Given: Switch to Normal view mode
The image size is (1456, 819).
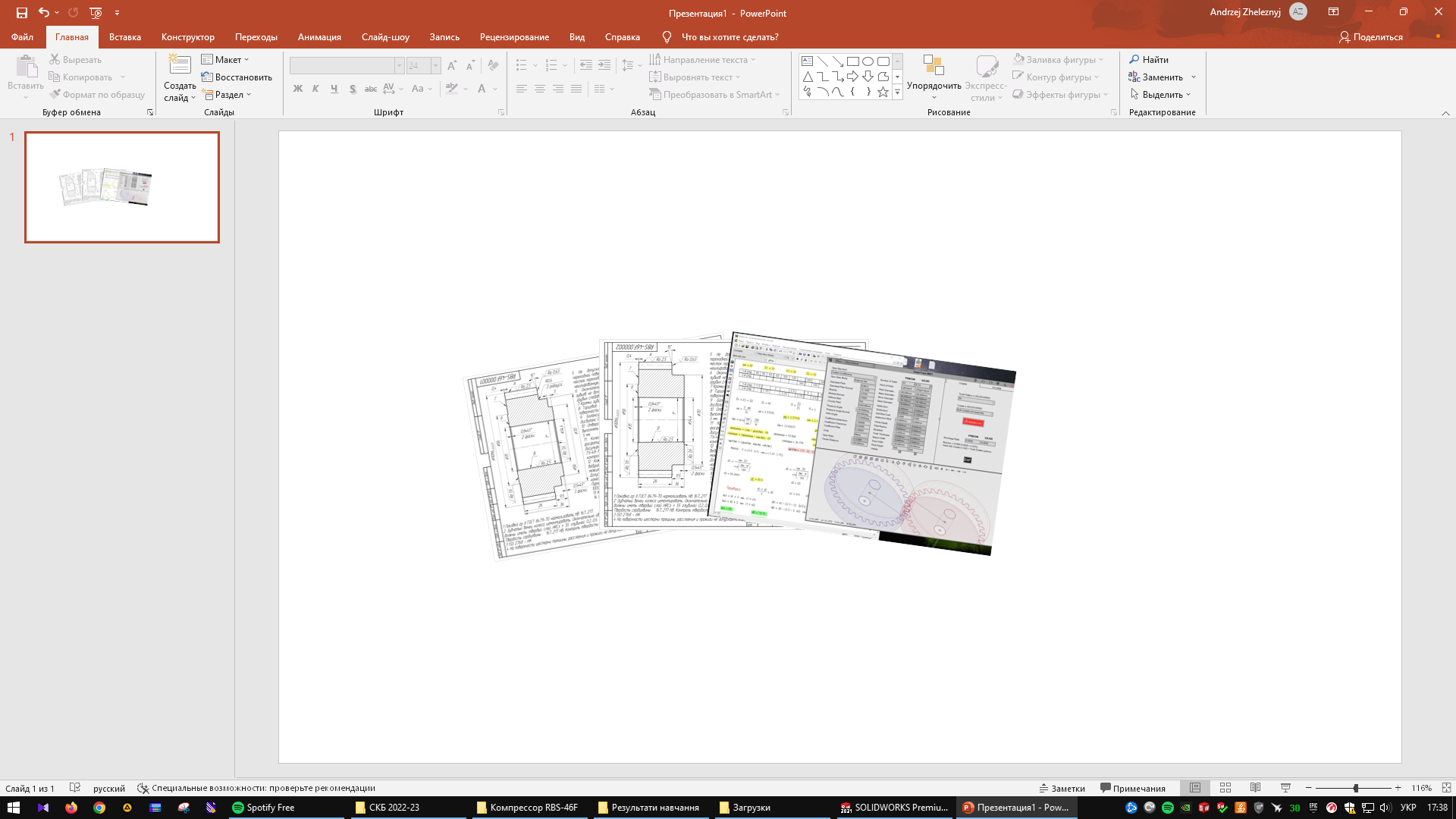Looking at the screenshot, I should tap(1195, 788).
